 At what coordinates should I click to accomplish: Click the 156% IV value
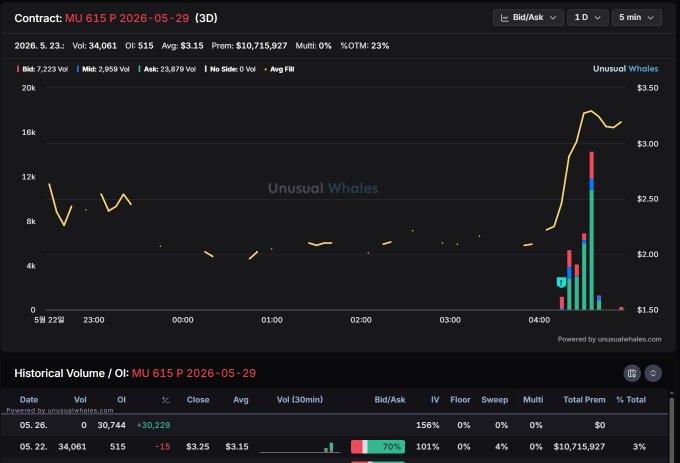coord(428,425)
